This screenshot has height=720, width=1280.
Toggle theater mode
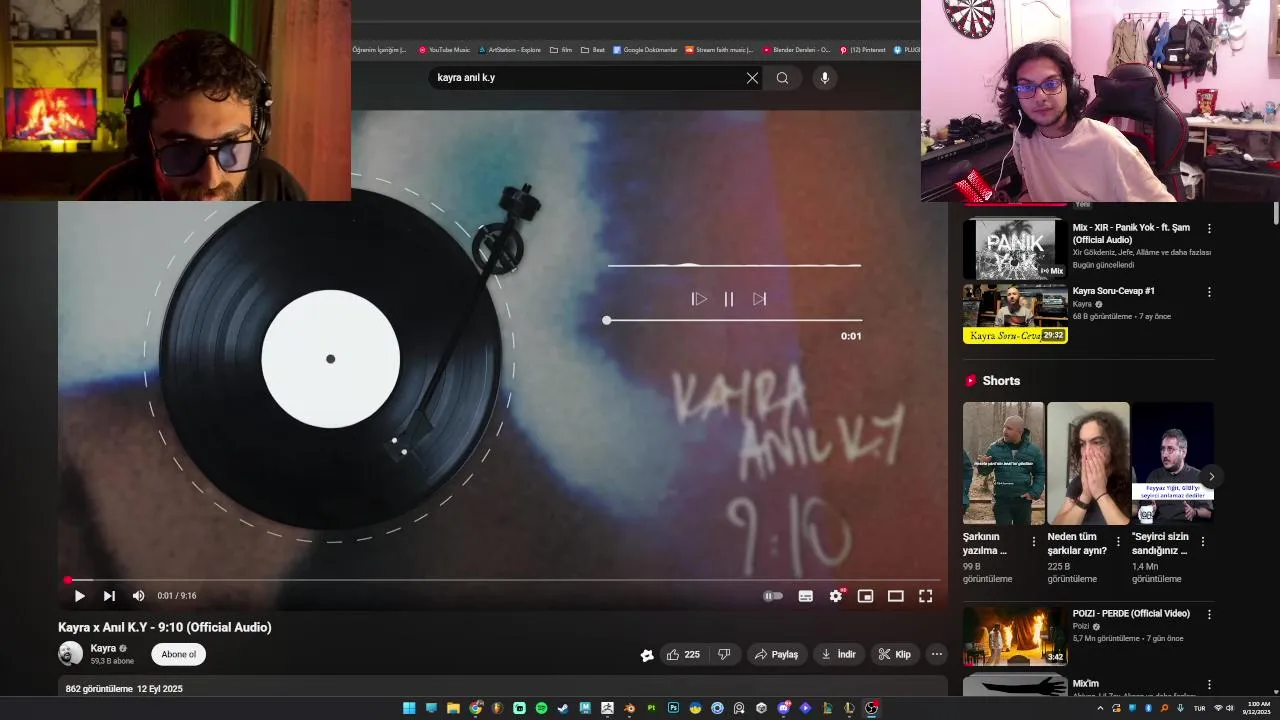point(896,596)
